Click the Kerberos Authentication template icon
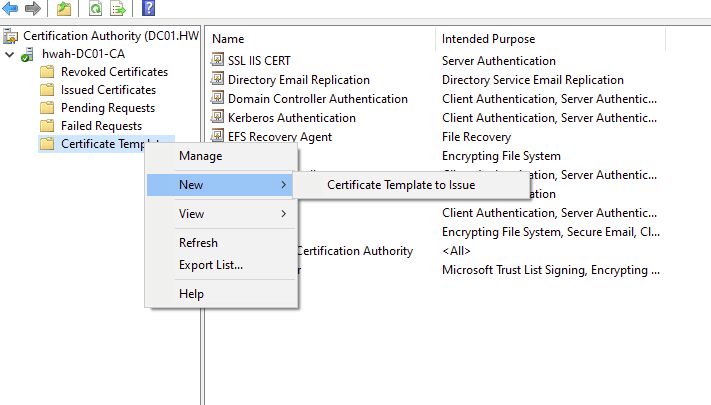 pos(218,118)
